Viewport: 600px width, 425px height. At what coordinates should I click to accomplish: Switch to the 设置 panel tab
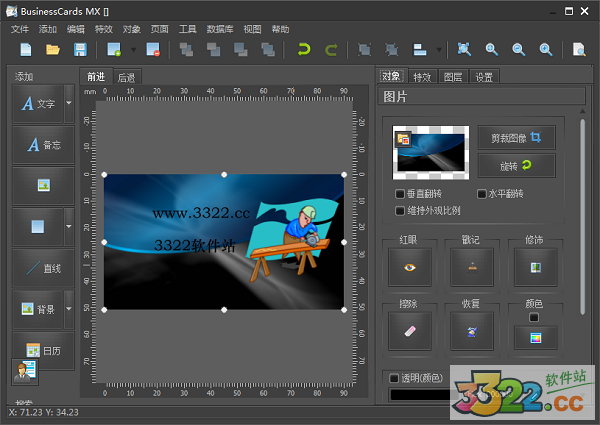pyautogui.click(x=484, y=77)
